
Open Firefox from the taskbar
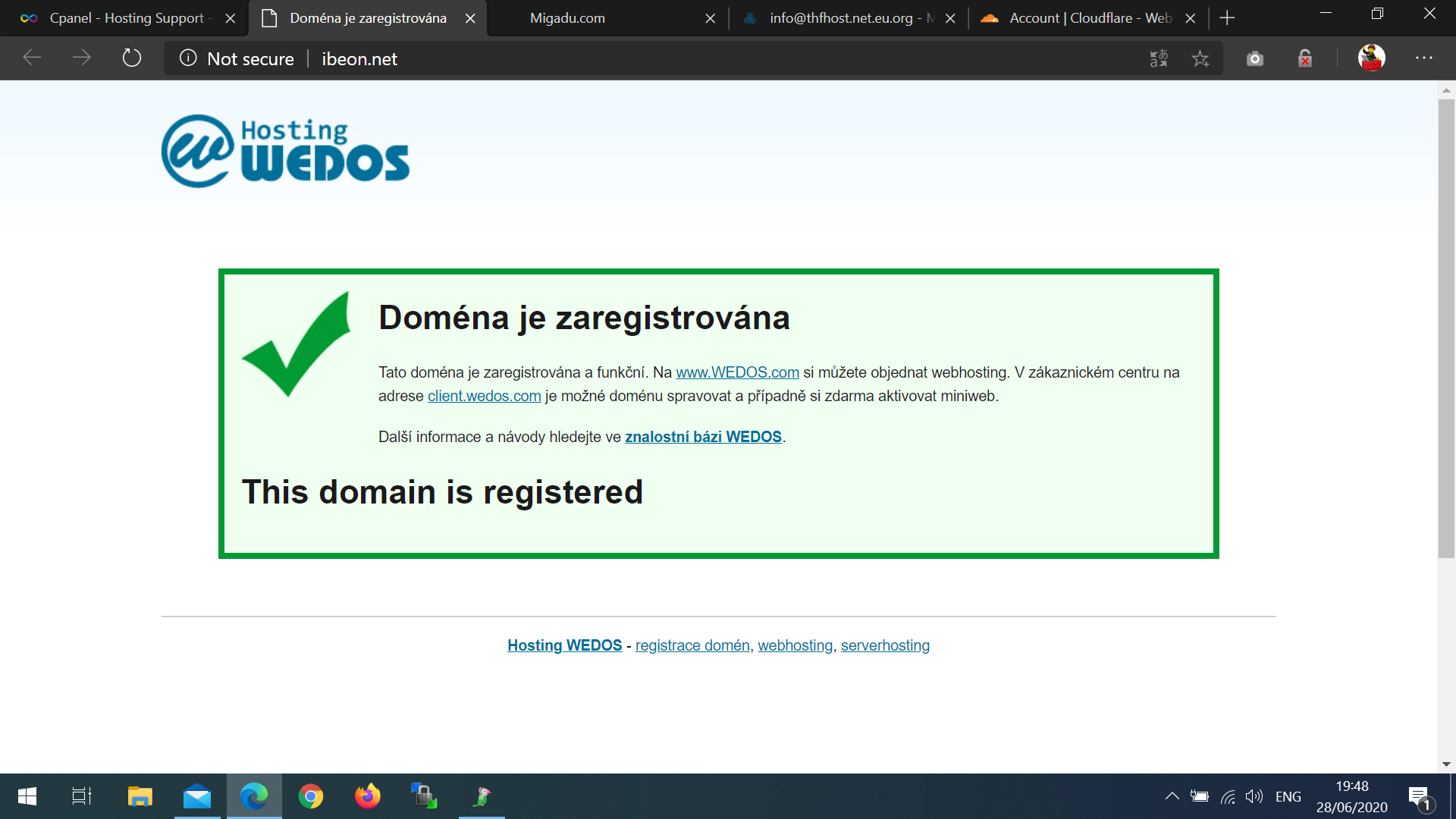pyautogui.click(x=368, y=796)
